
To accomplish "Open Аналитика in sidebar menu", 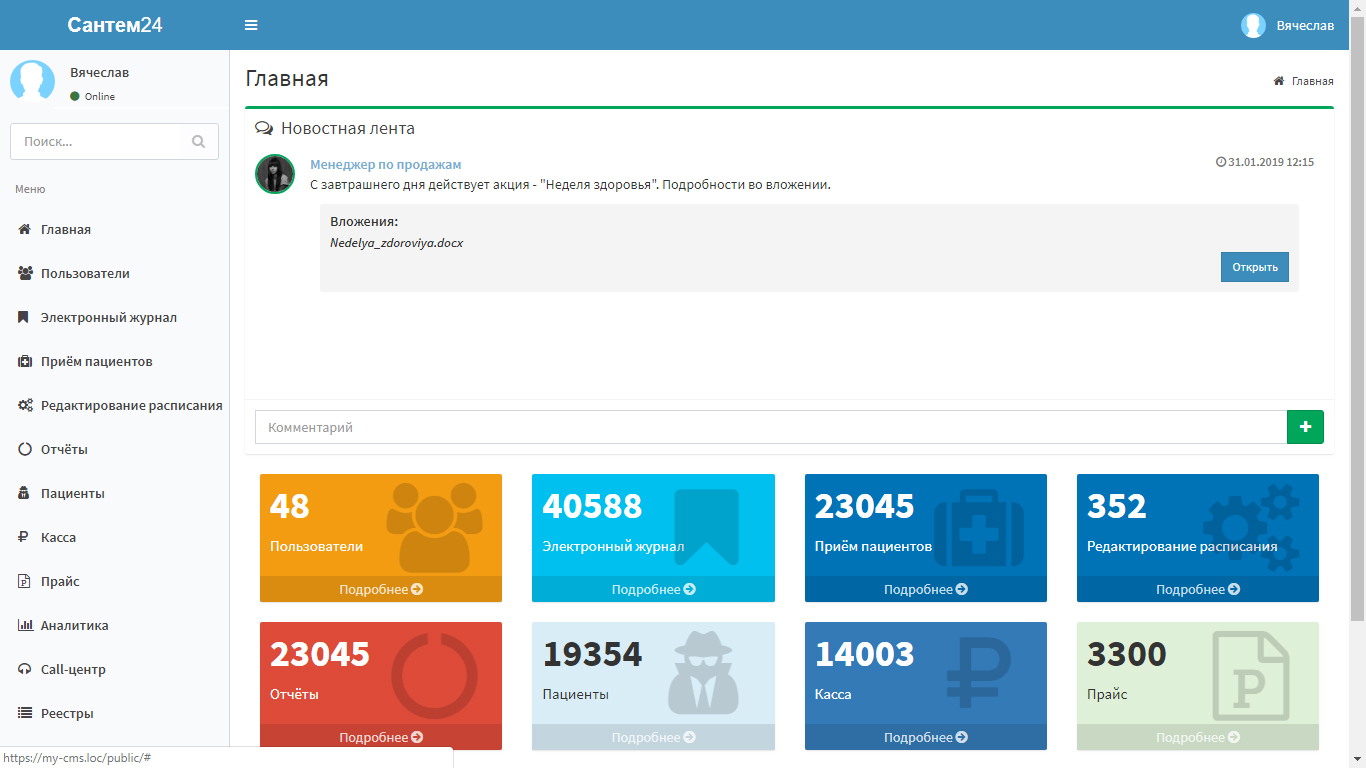I will 115,625.
